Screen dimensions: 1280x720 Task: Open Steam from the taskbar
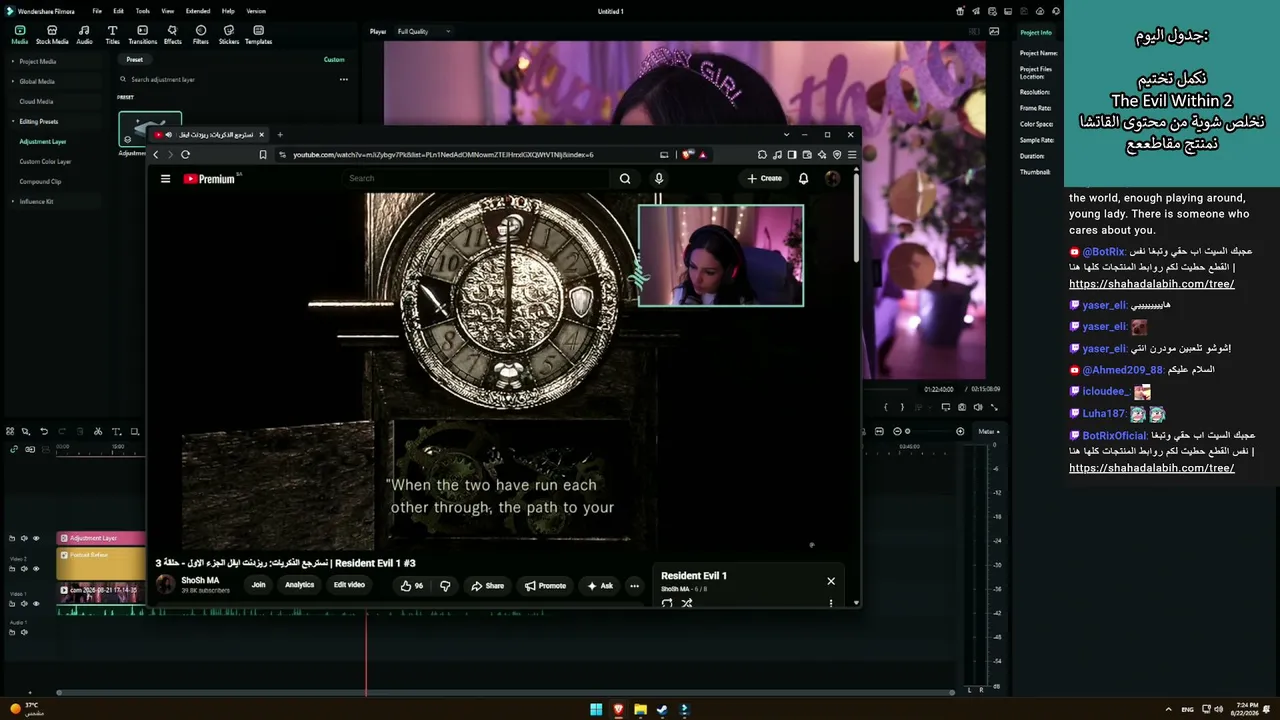pos(662,710)
